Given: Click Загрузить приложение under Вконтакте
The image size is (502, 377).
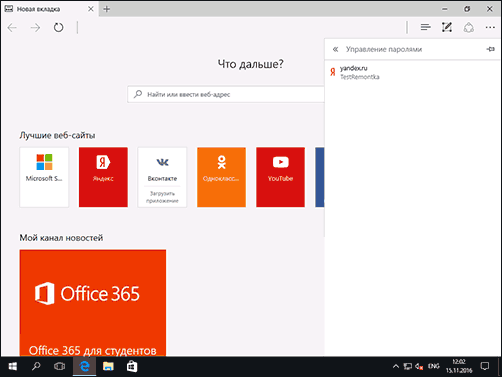Looking at the screenshot, I should pyautogui.click(x=162, y=197).
